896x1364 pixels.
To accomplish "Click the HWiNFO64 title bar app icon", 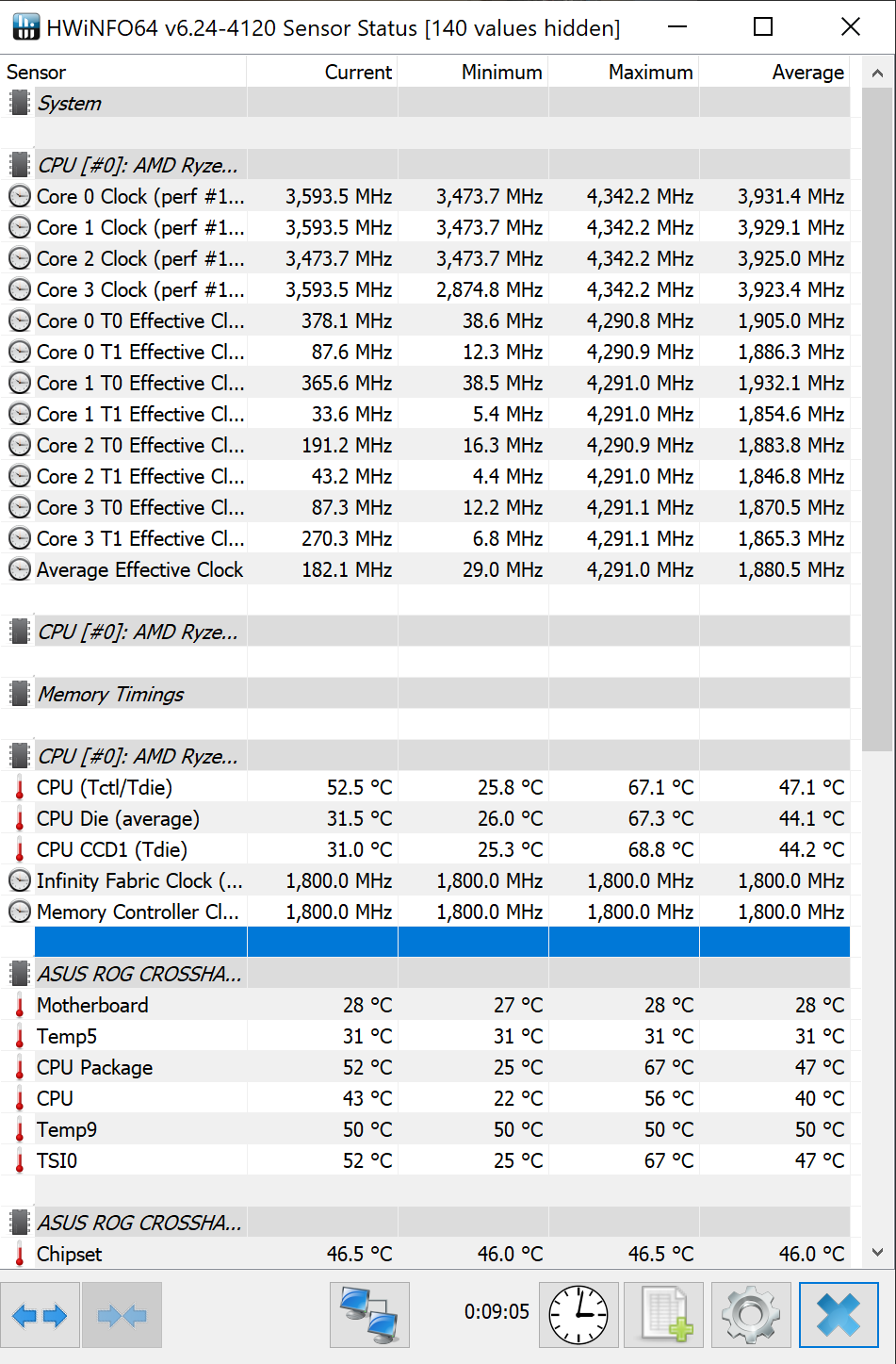I will tap(25, 27).
